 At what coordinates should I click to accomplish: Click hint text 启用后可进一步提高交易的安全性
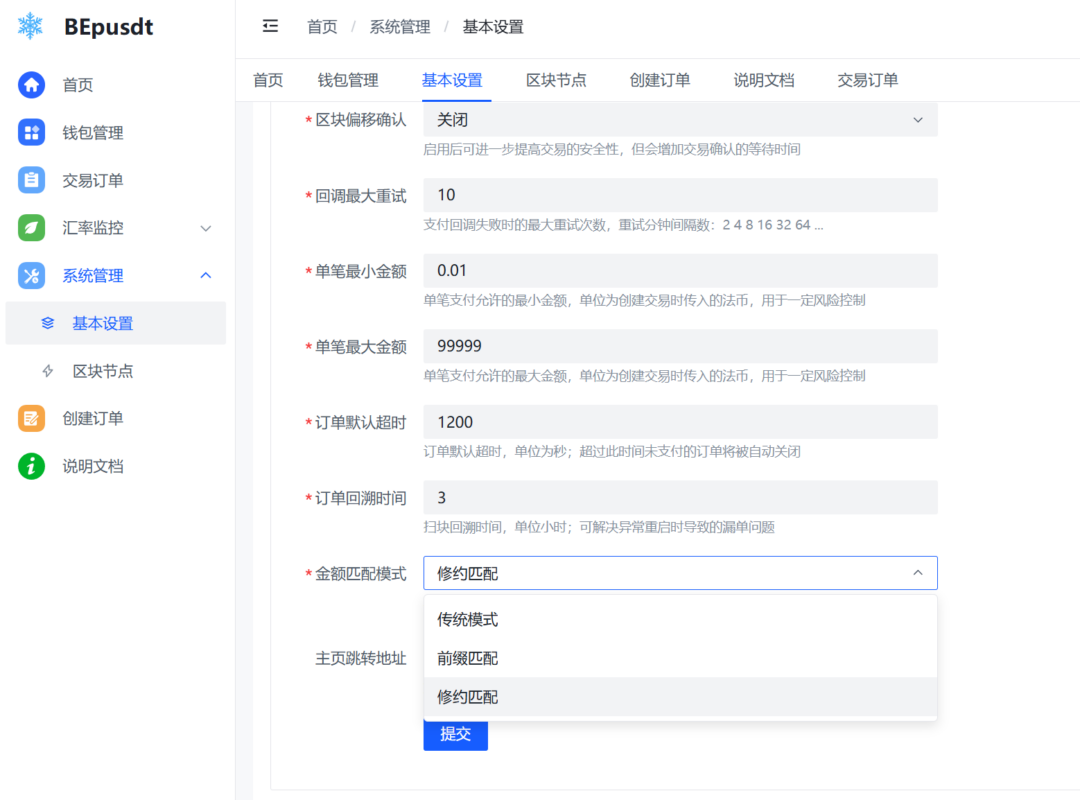pos(612,149)
